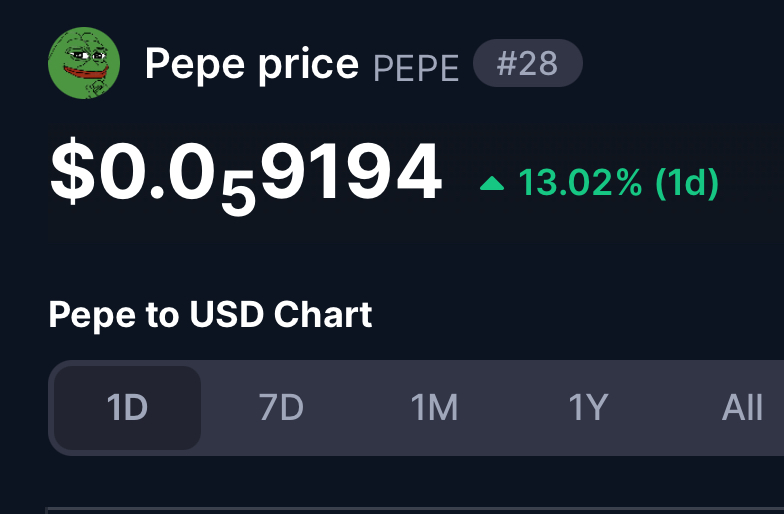
Task: Switch chart to 1M range
Action: (434, 408)
